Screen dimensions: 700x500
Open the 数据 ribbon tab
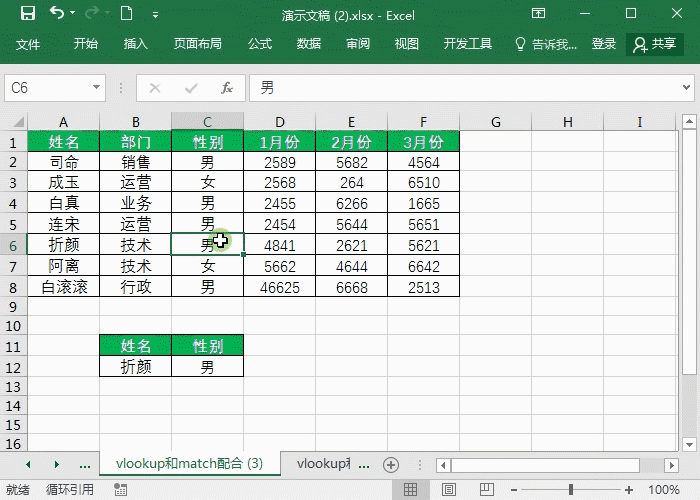point(309,44)
